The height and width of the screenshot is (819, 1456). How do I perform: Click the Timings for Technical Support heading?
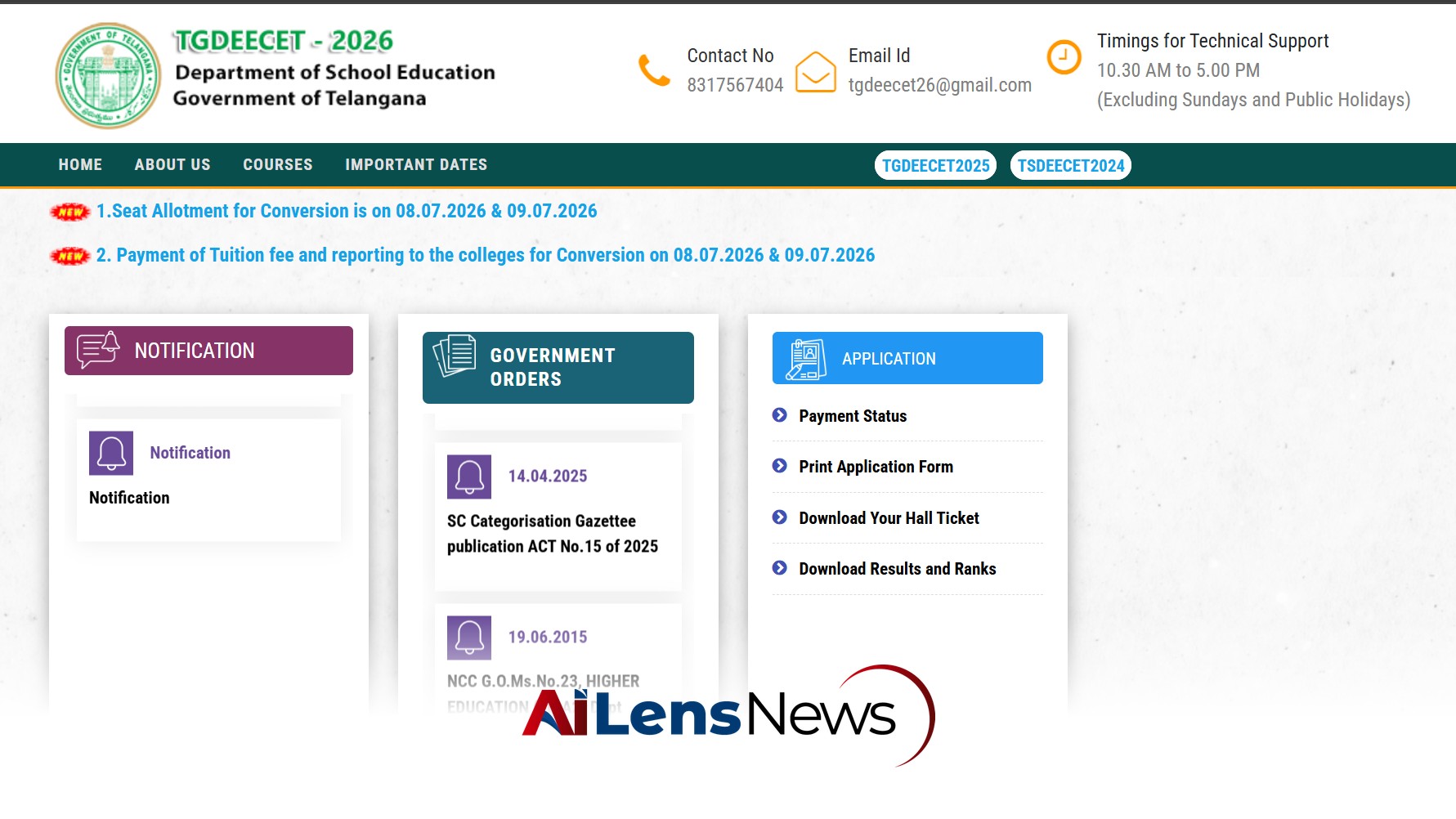point(1212,41)
